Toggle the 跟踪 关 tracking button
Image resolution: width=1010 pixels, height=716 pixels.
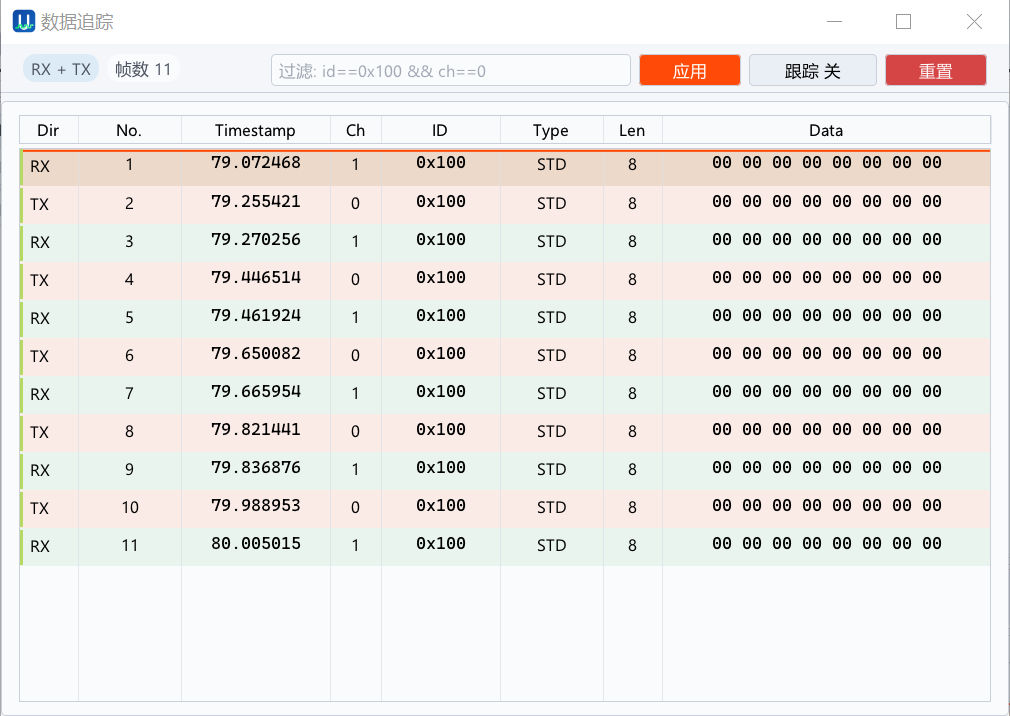click(812, 70)
